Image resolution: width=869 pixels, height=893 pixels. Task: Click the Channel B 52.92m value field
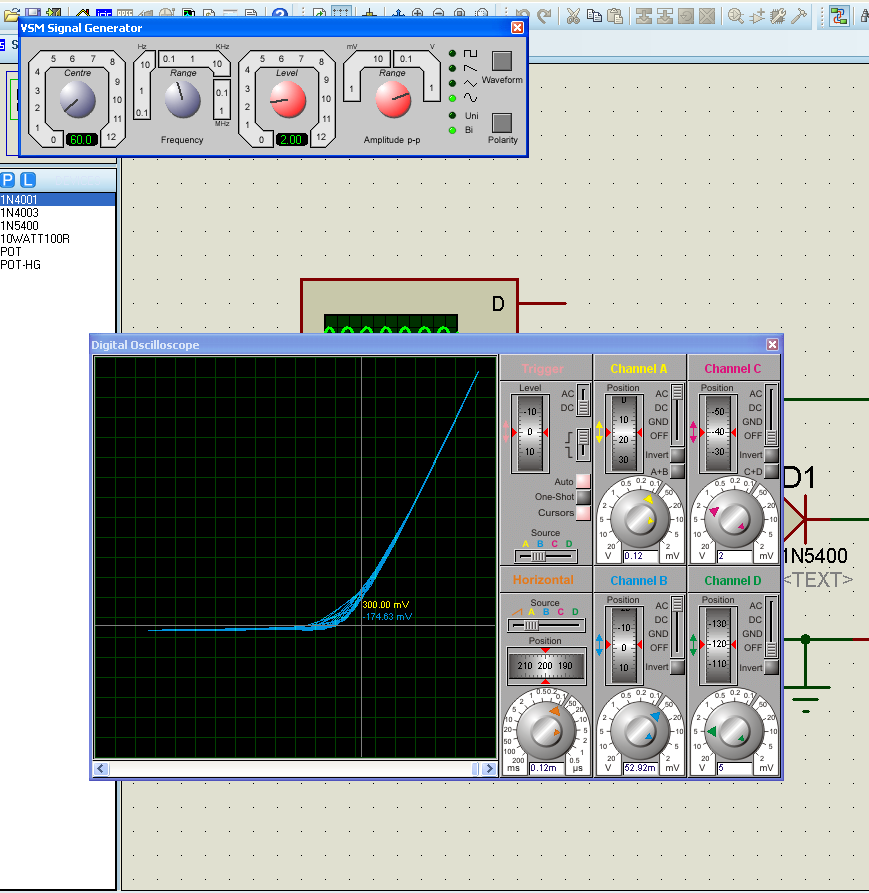tap(641, 768)
